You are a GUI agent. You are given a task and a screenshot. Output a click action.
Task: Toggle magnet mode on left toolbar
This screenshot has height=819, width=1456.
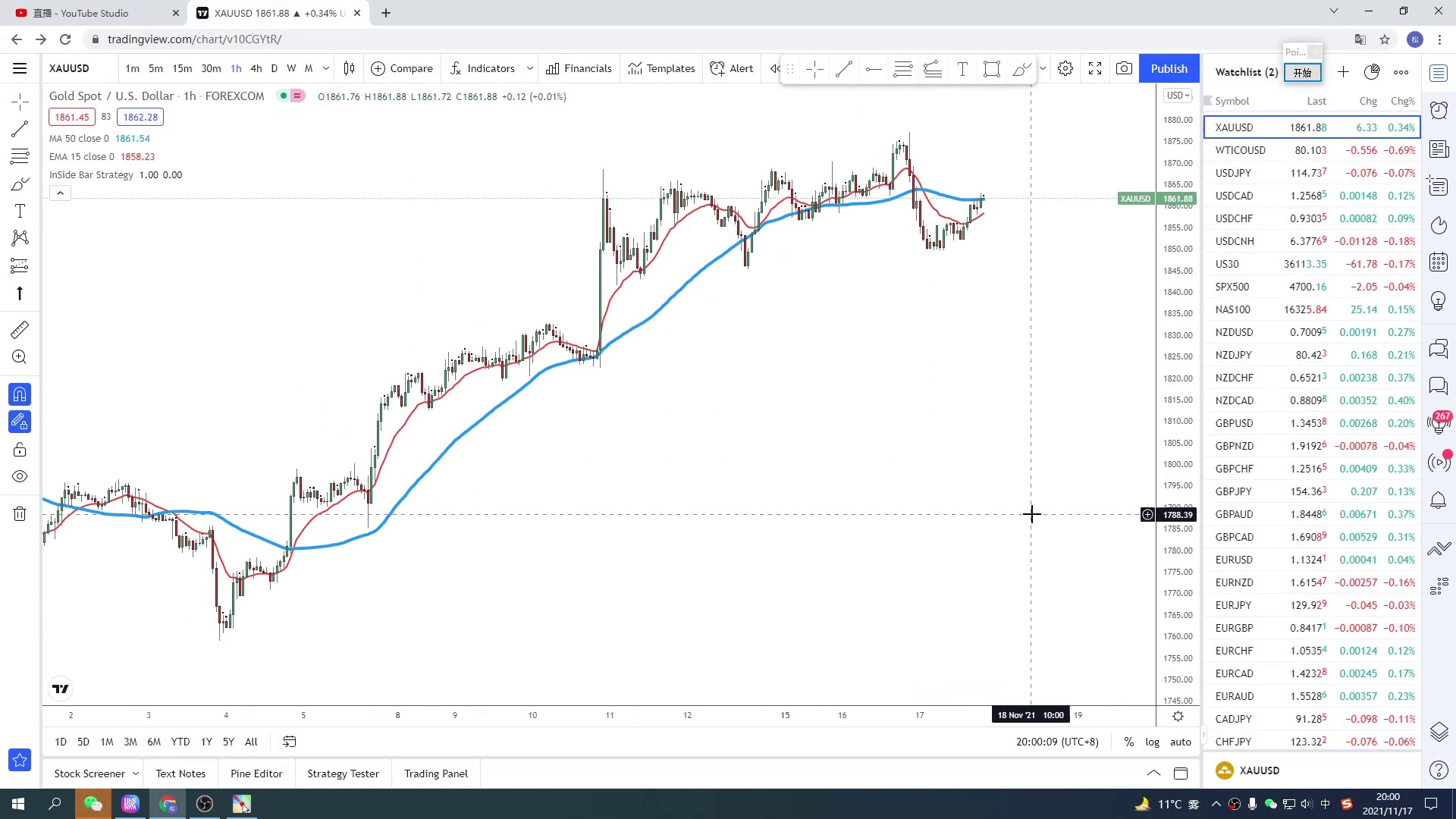point(20,394)
